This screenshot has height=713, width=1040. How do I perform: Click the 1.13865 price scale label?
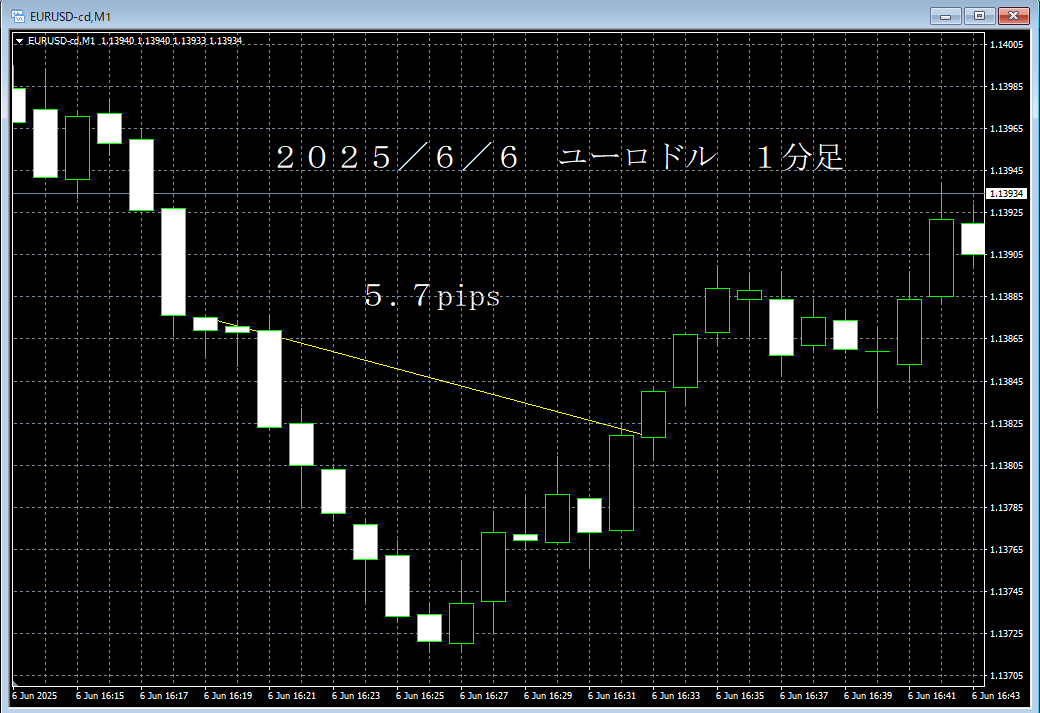[x=1006, y=339]
